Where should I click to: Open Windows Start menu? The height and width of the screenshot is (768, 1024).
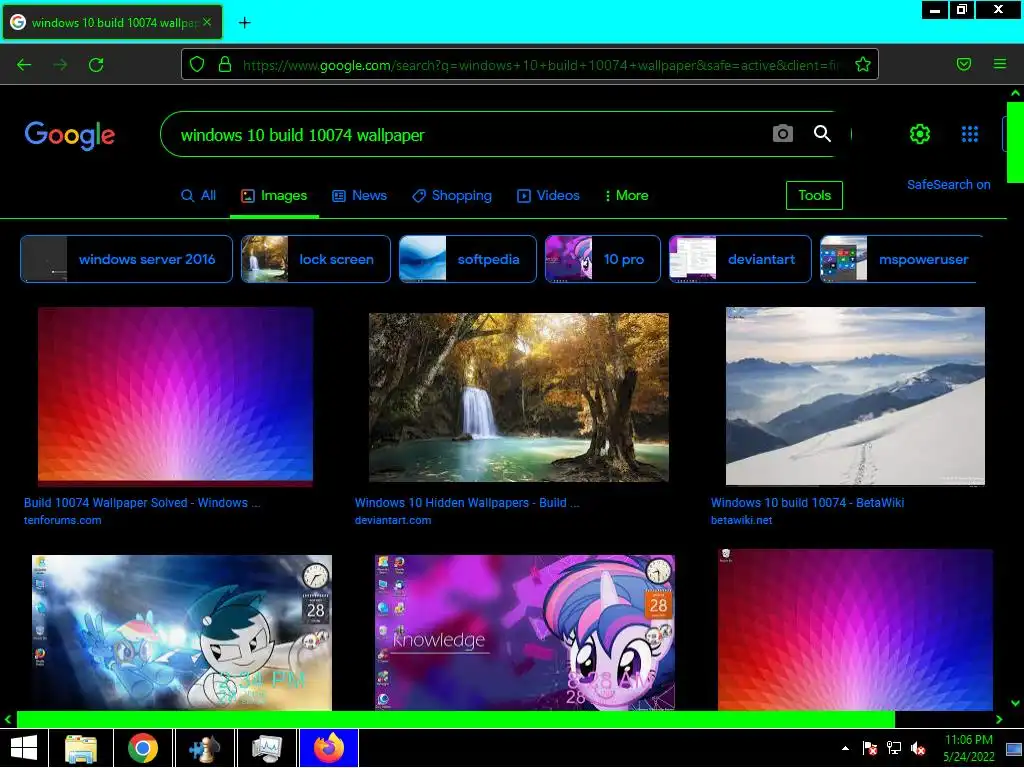click(x=24, y=748)
